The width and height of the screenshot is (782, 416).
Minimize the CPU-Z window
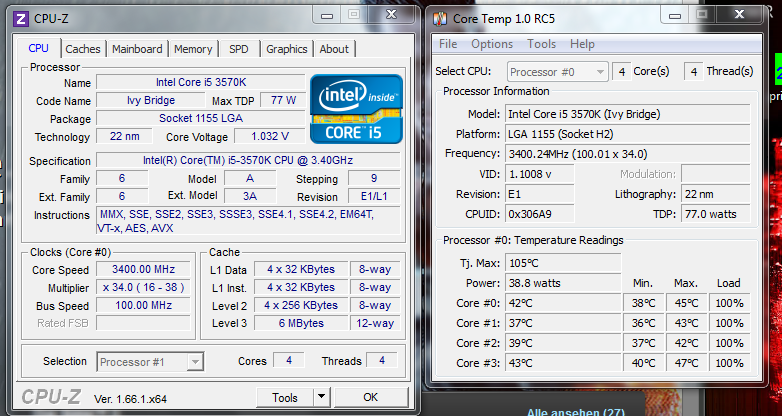click(327, 15)
